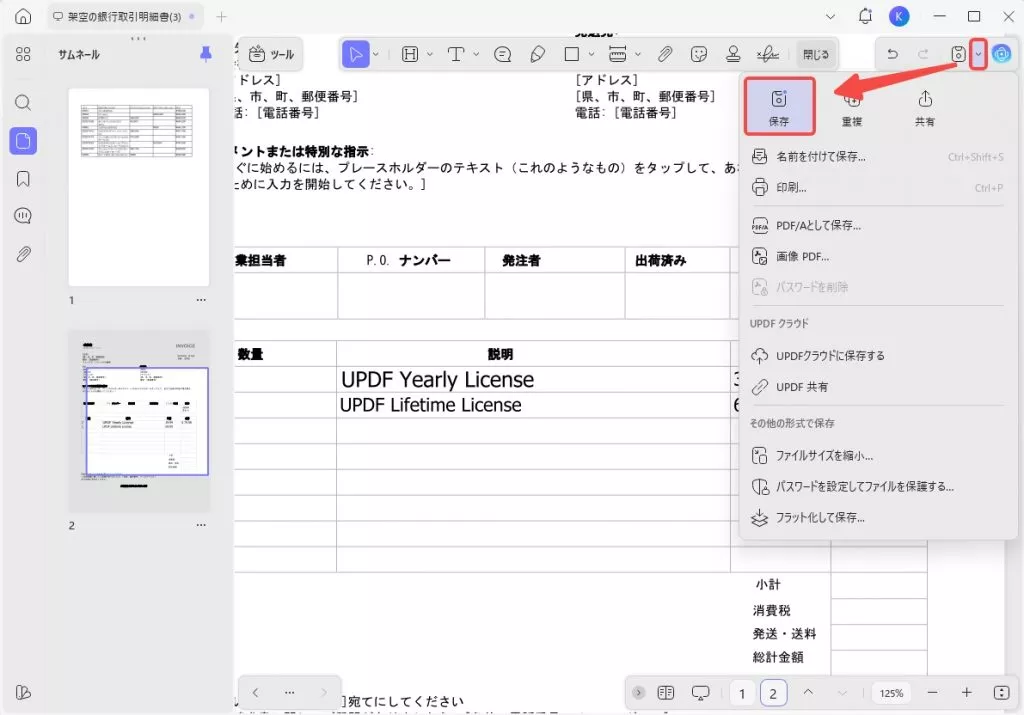Click UPDFクラウドに保存する option
Screen dimensions: 1024x715
tap(828, 355)
